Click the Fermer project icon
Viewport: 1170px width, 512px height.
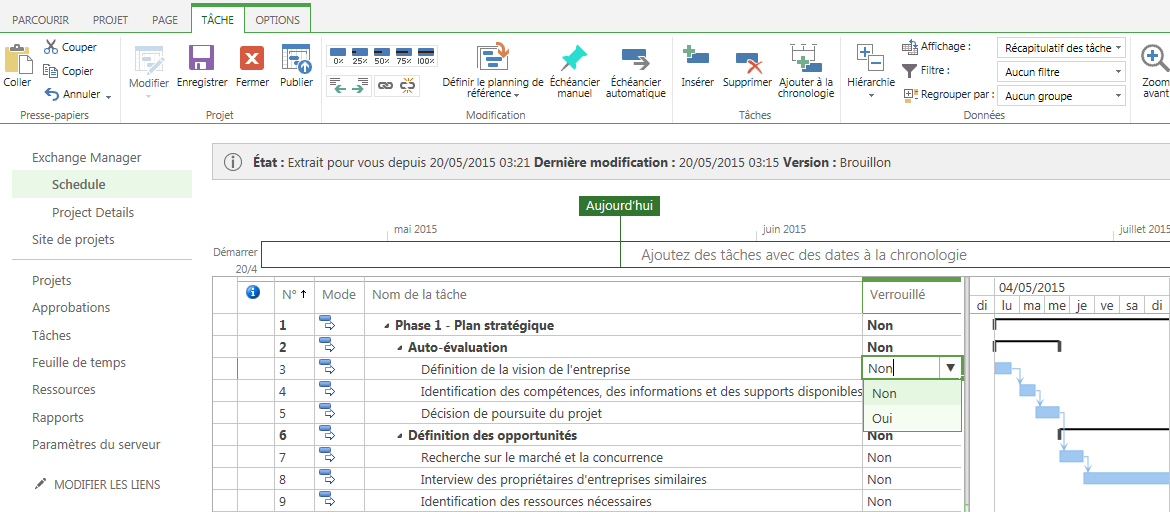coord(252,59)
